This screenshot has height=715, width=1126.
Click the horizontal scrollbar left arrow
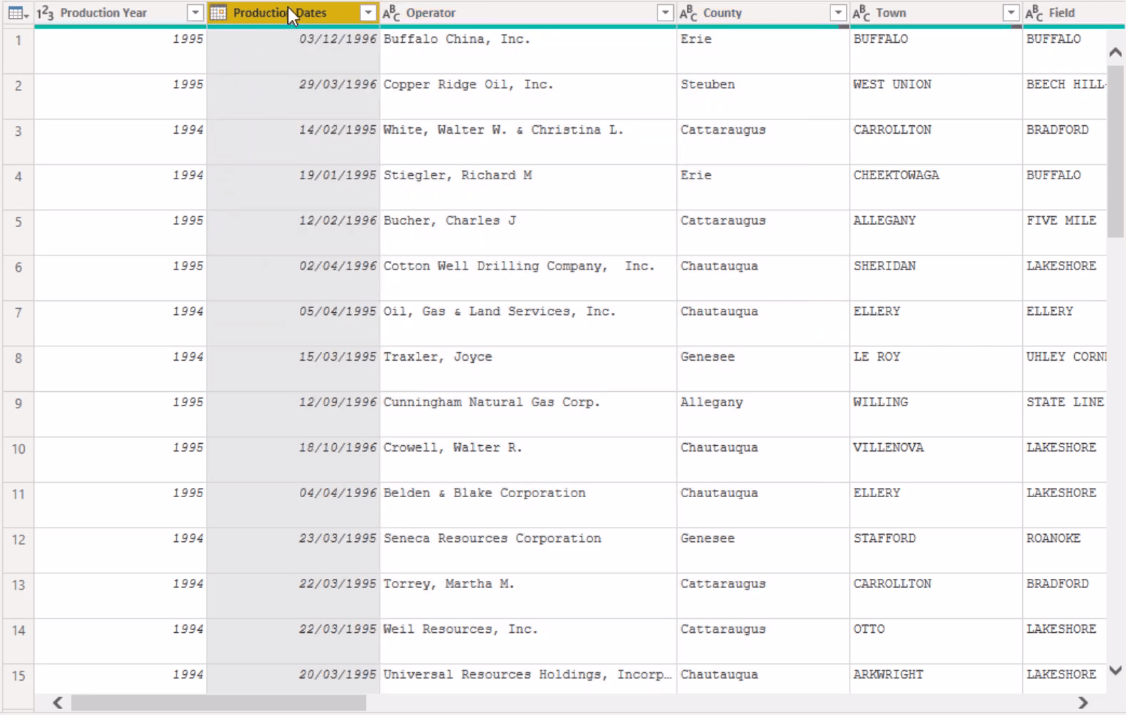click(x=57, y=703)
